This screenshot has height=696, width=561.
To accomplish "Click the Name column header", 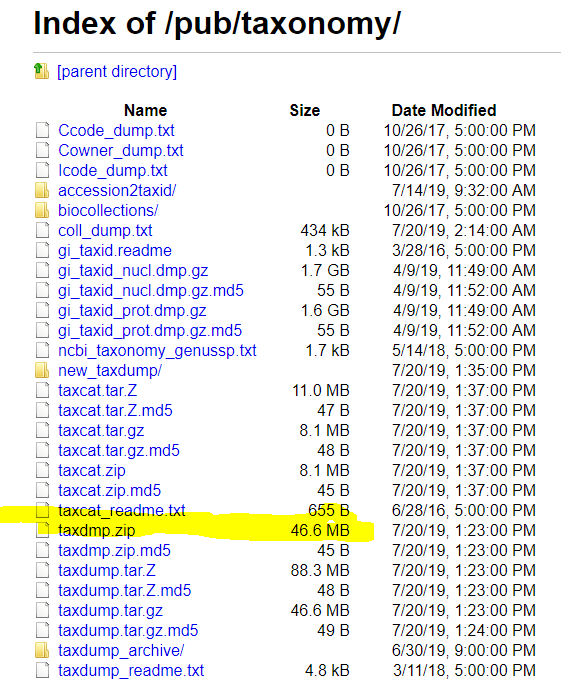I will (146, 110).
